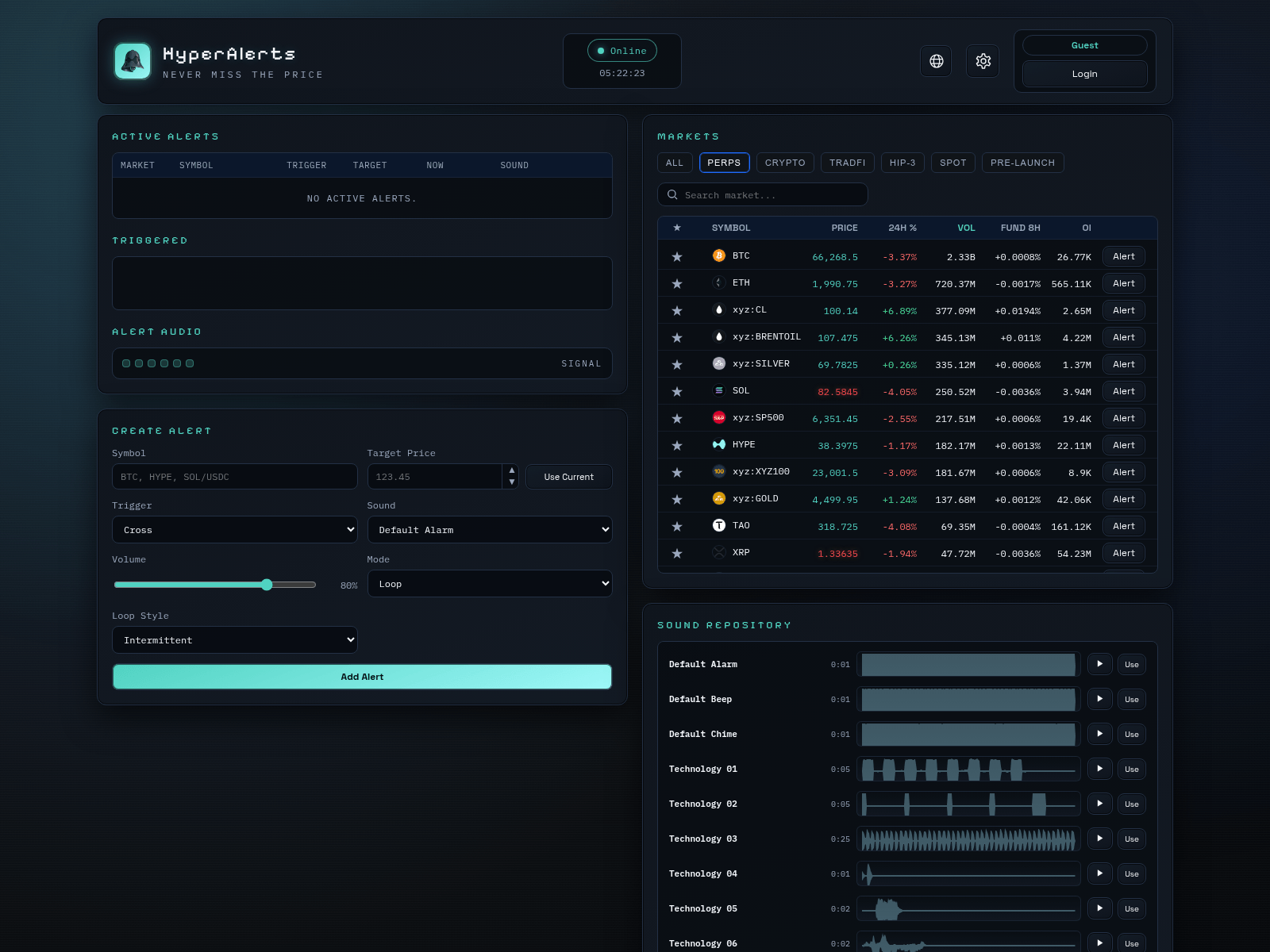Favorite BTC with its star
This screenshot has height=952, width=1270.
677,257
